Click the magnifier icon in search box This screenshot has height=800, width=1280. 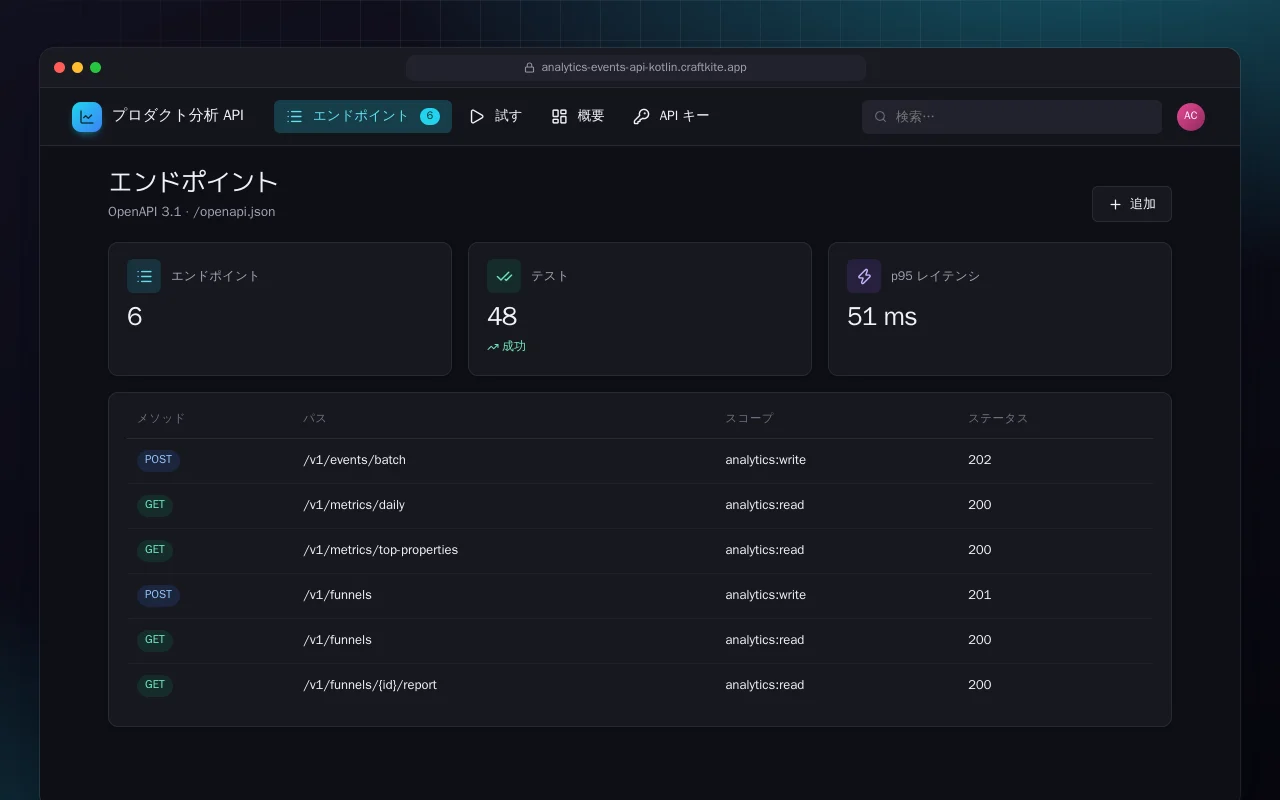pos(881,117)
